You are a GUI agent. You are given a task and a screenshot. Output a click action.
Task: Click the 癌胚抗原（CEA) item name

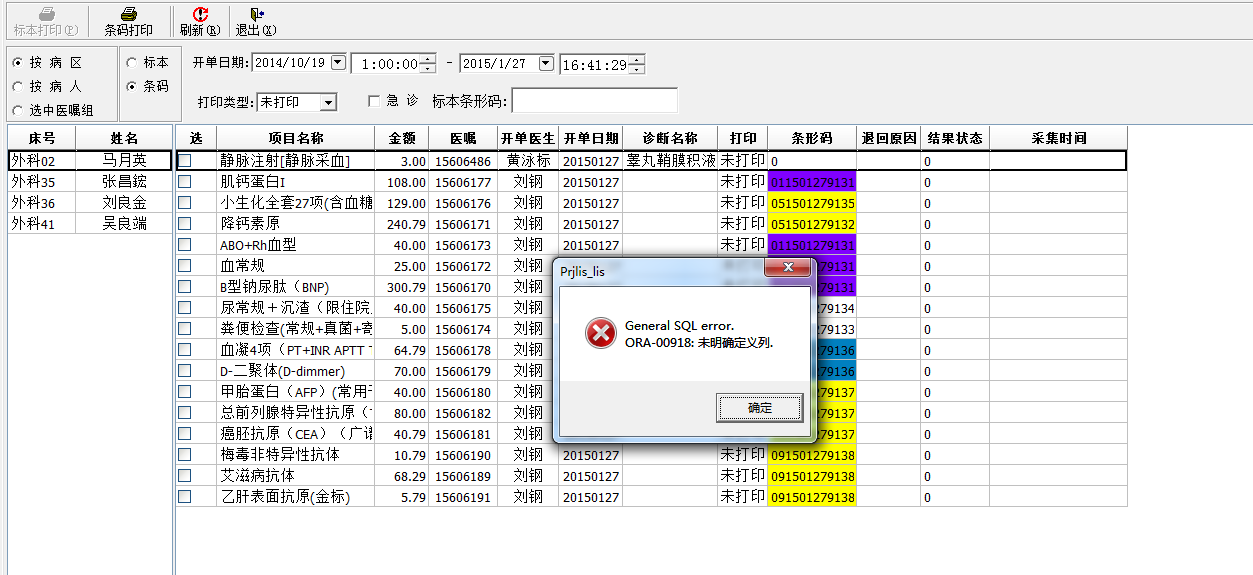tap(296, 433)
